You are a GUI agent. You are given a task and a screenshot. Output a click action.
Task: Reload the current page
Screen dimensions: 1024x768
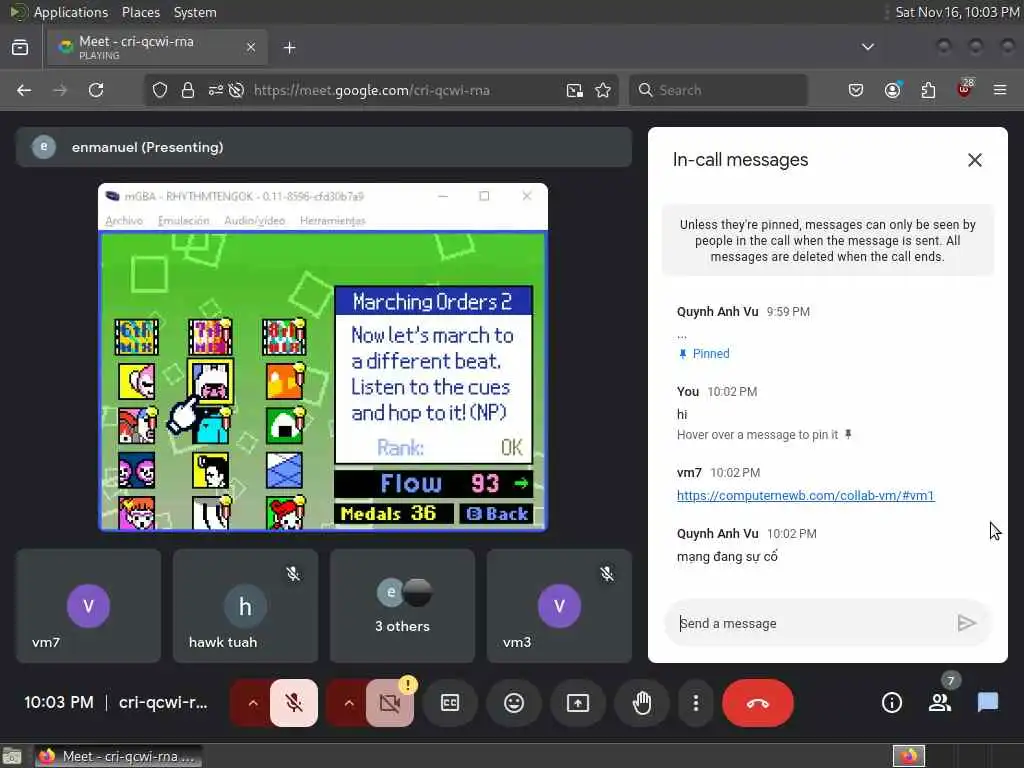click(96, 90)
